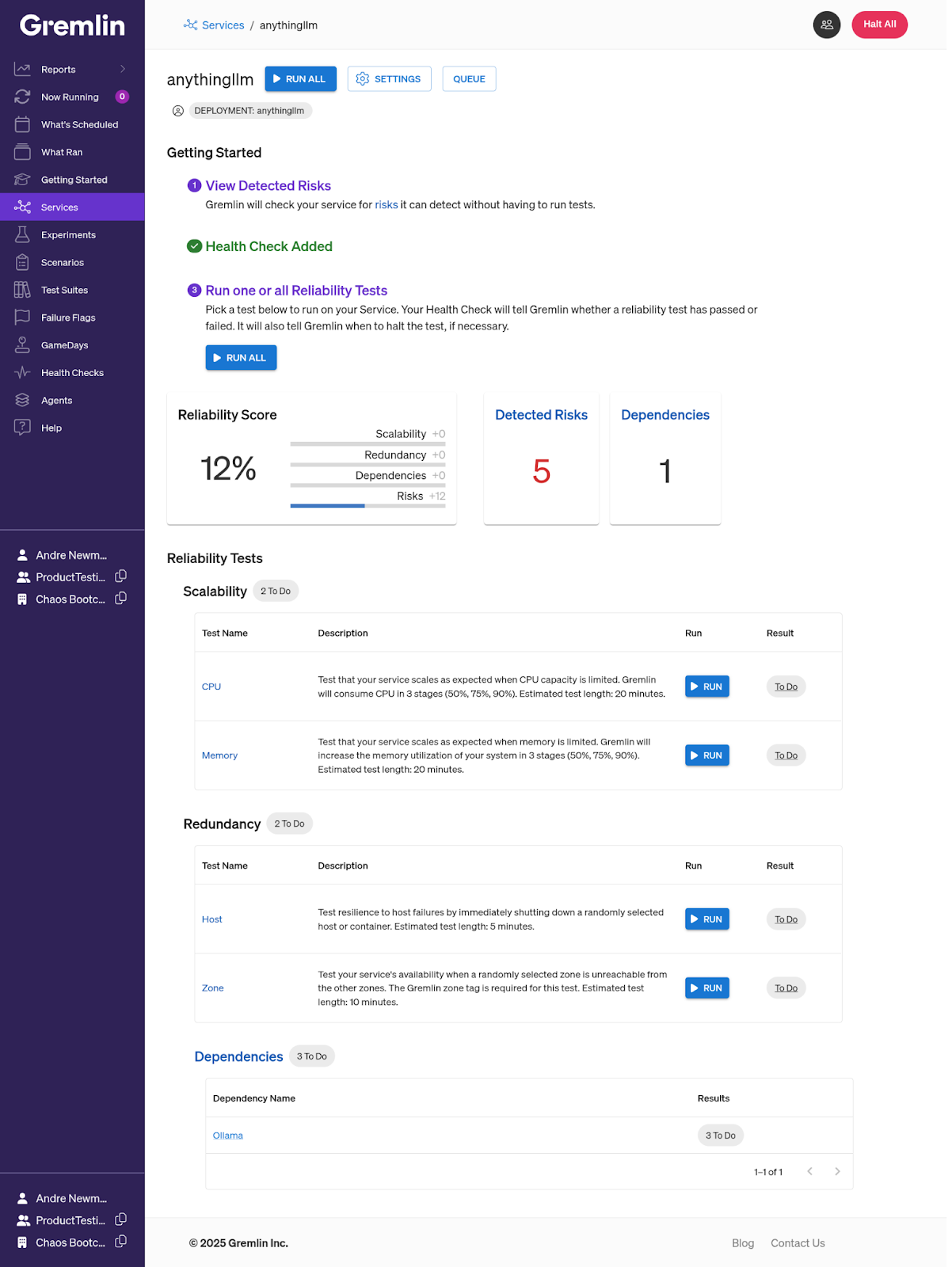Go to previous page of dependencies
This screenshot has height=1267, width=952.
click(x=809, y=1171)
